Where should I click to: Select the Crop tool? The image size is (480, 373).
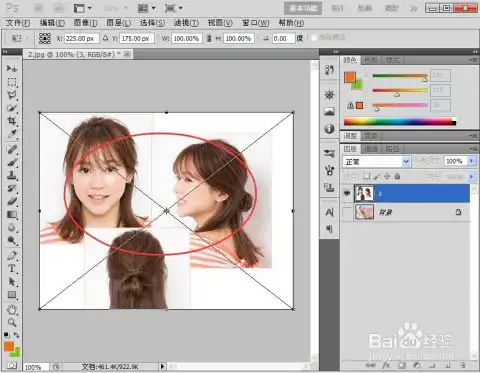tap(12, 121)
